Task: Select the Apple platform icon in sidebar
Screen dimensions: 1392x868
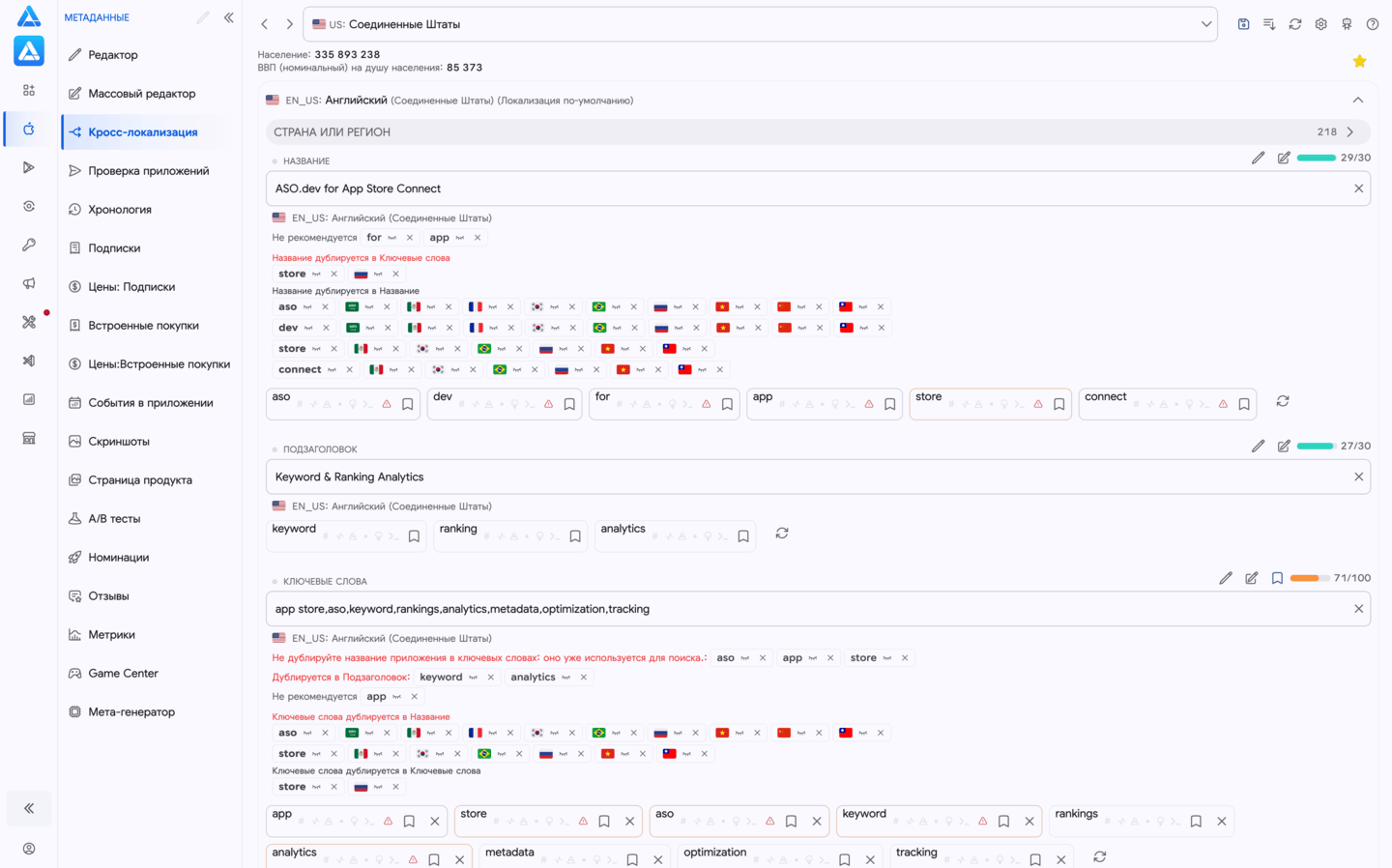Action: click(29, 129)
